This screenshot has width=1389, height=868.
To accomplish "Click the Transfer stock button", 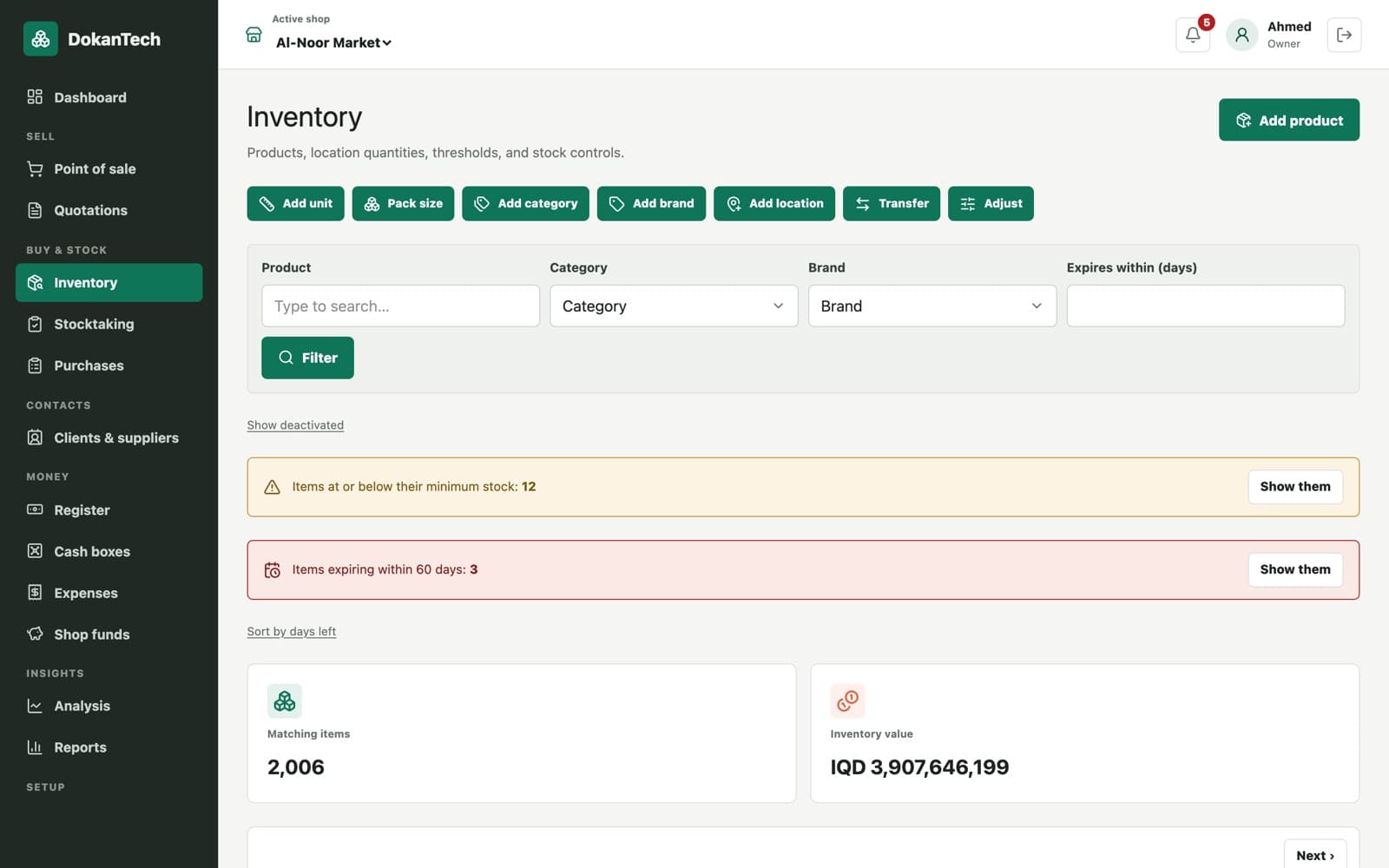I will coord(891,204).
